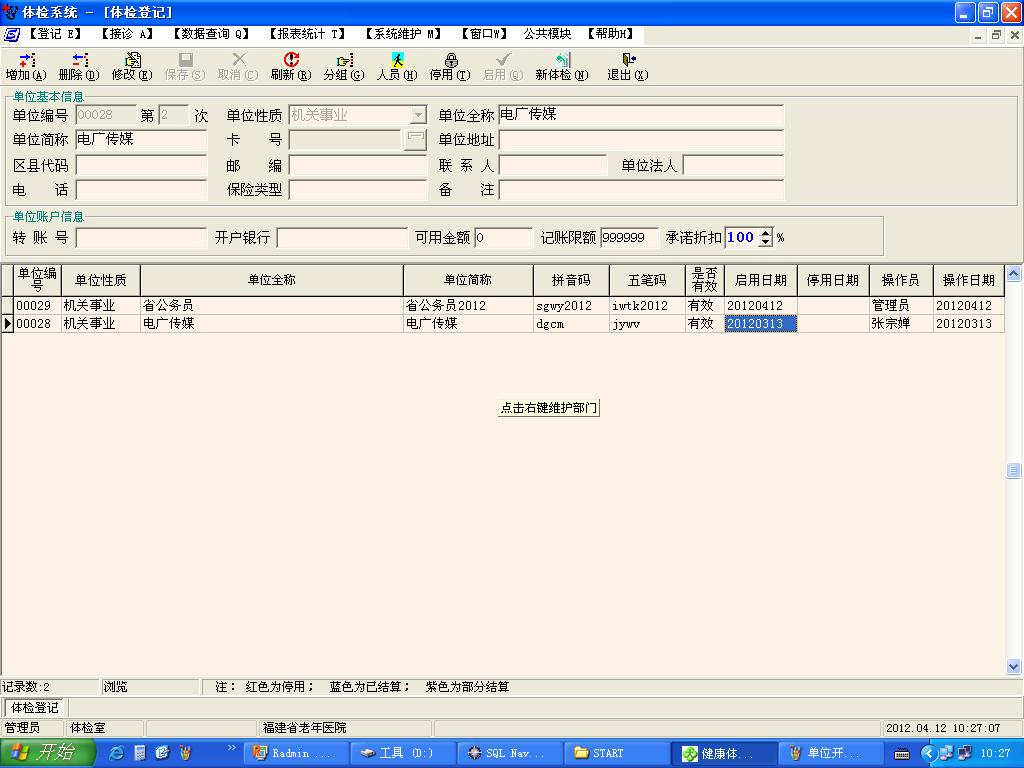Click the 单位地址 input field
The width and height of the screenshot is (1024, 768).
tap(641, 139)
